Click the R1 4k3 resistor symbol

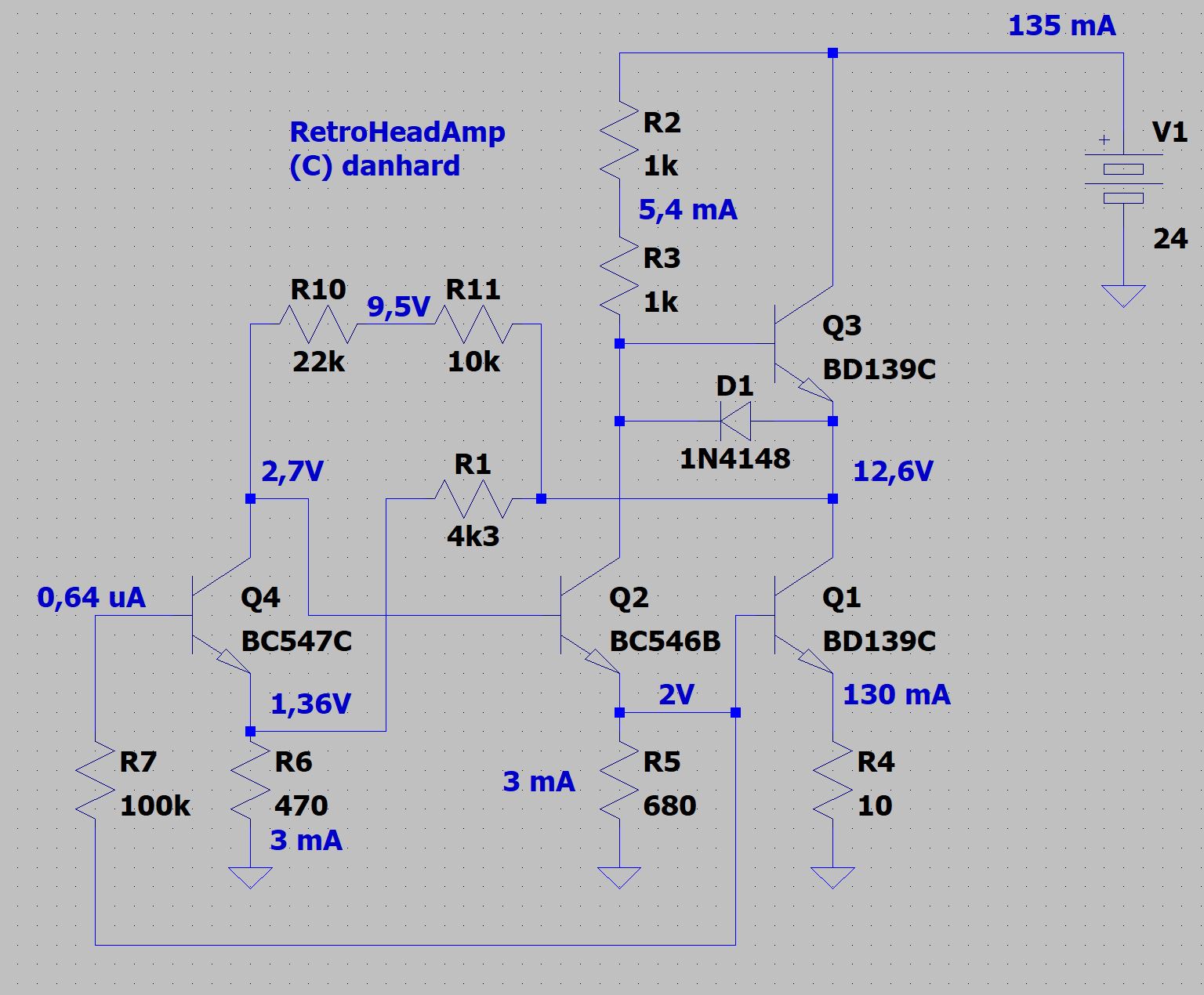pyautogui.click(x=473, y=499)
